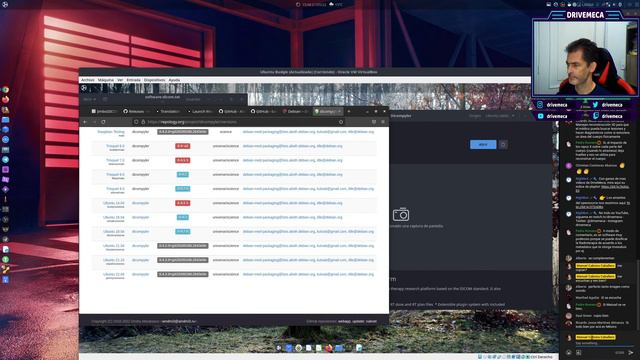Click the padlock site security icon
Screen dimensions: 640x360
(x=143, y=122)
